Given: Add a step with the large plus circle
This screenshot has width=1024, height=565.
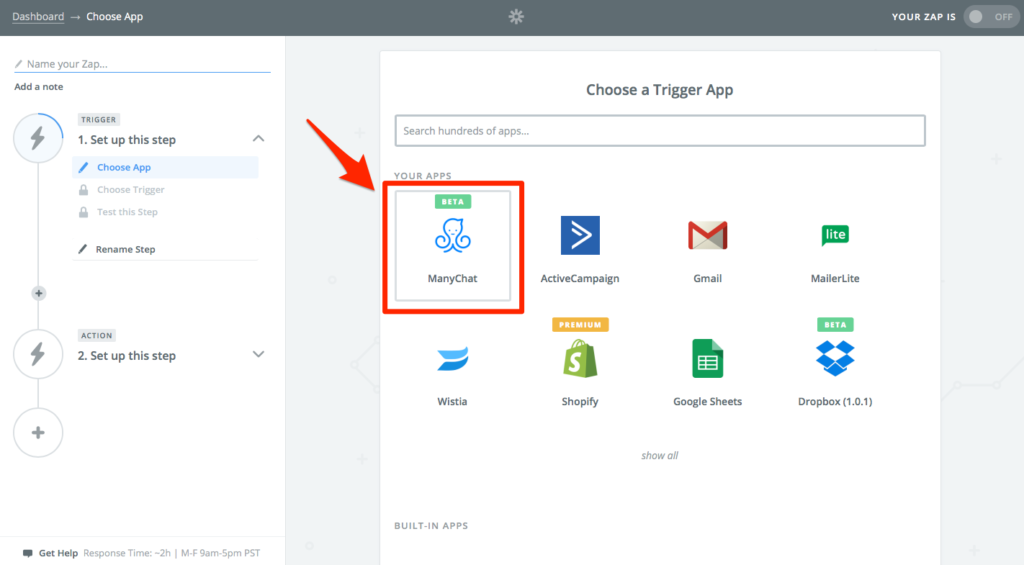Looking at the screenshot, I should coord(38,432).
